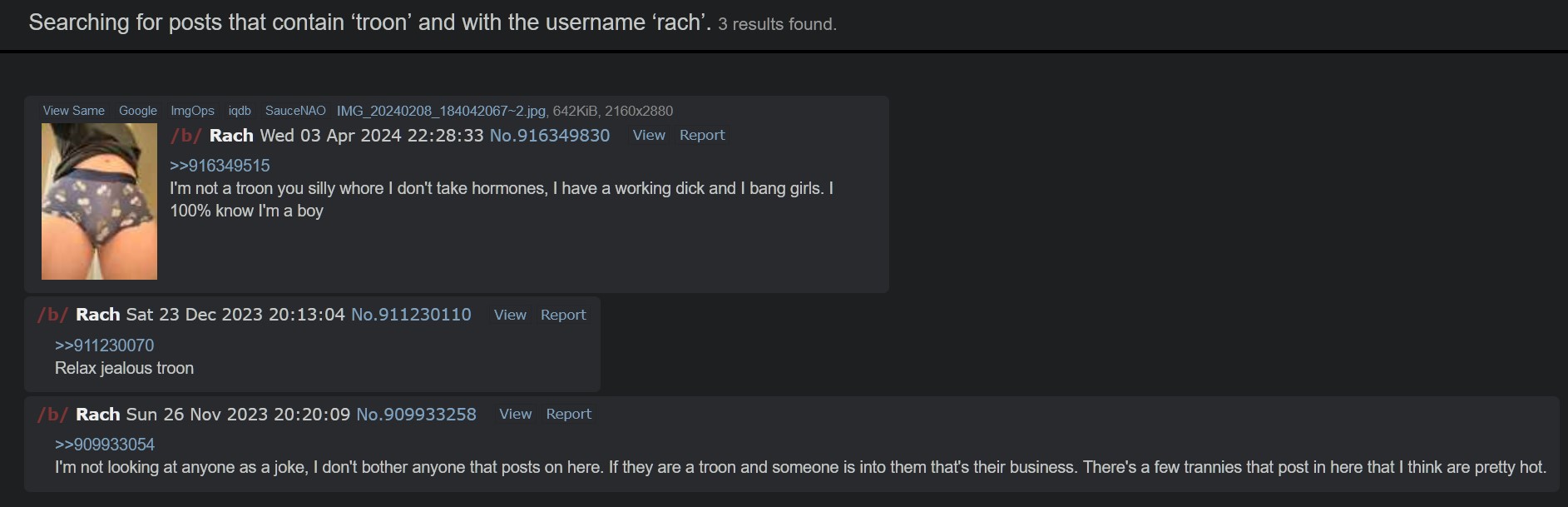Follow the quoted reply >>911230070
The image size is (1568, 507).
coord(104,345)
